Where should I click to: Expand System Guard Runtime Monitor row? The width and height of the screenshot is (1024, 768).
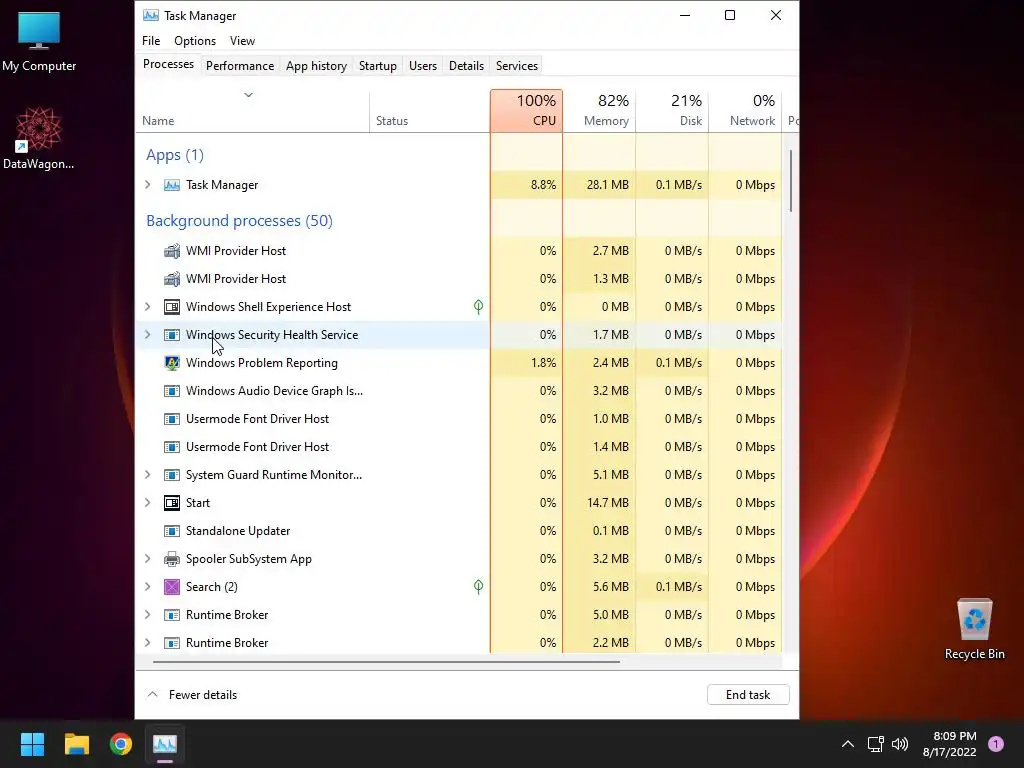[148, 475]
